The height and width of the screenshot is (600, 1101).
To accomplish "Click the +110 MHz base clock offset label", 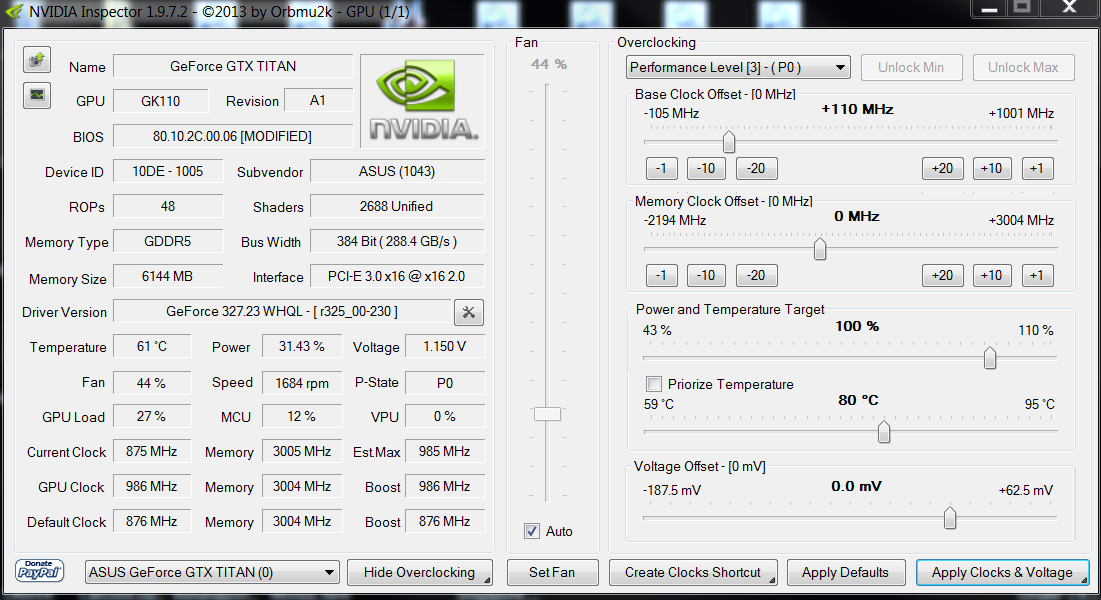I will (857, 110).
